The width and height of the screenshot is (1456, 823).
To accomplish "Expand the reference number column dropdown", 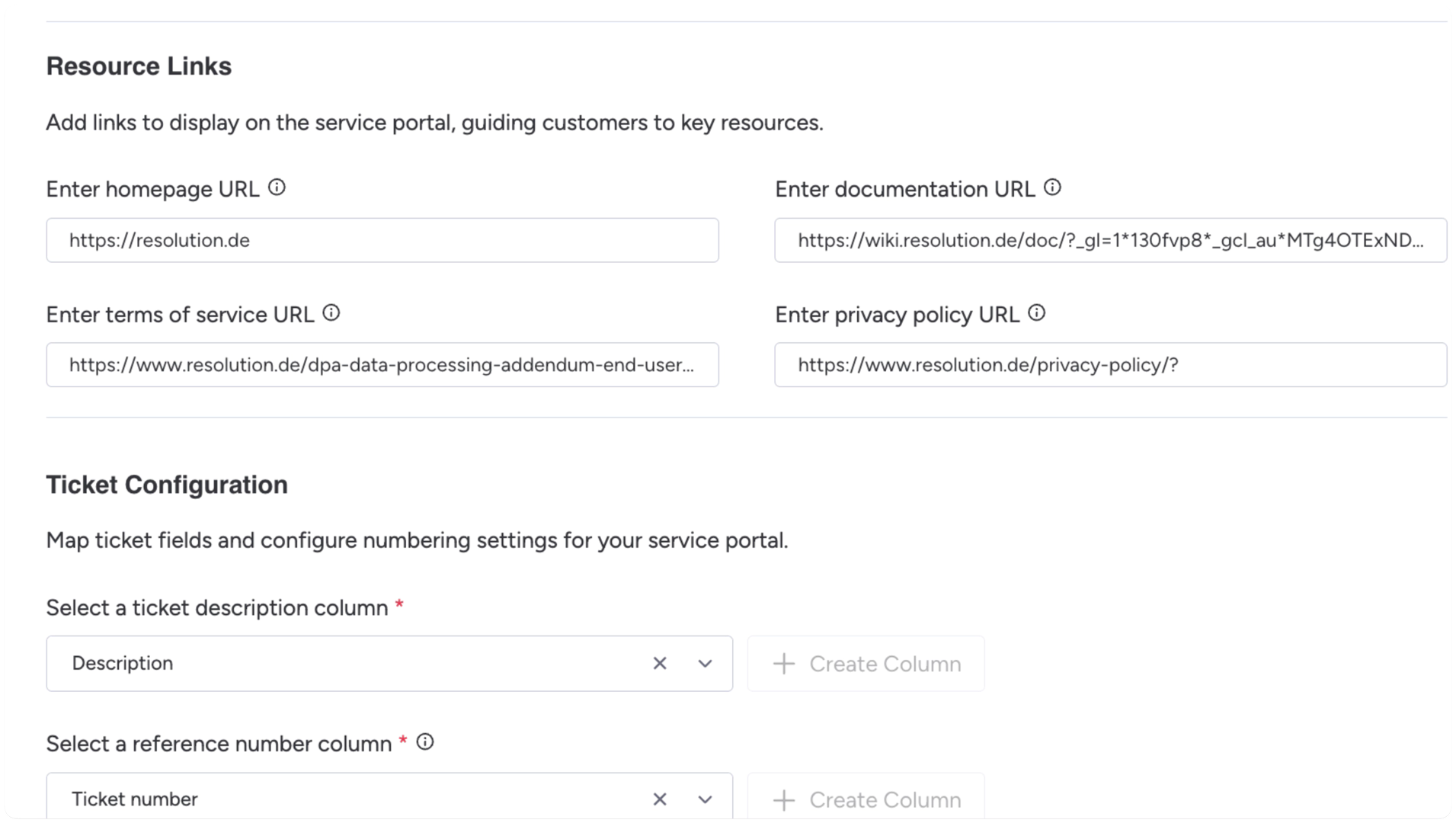I will click(705, 799).
